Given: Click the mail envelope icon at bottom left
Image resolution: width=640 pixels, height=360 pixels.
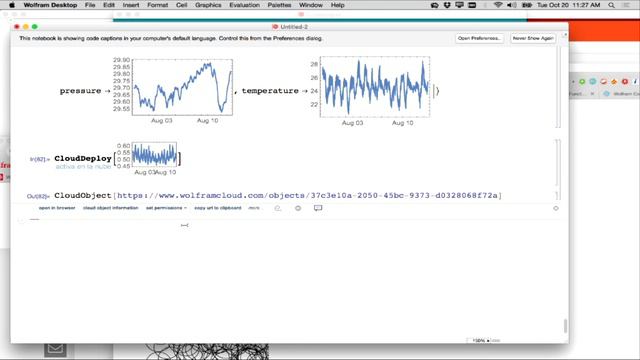Looking at the screenshot, I should (x=55, y=349).
